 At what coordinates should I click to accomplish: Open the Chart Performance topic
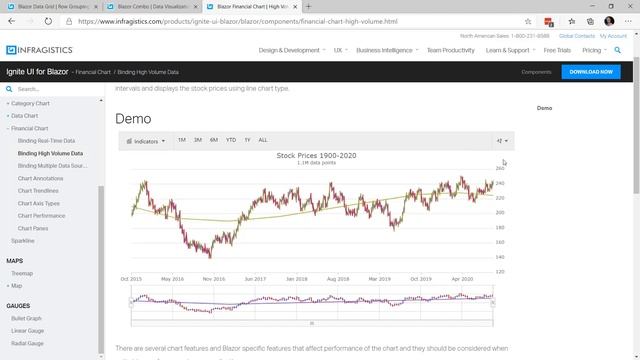pyautogui.click(x=41, y=216)
